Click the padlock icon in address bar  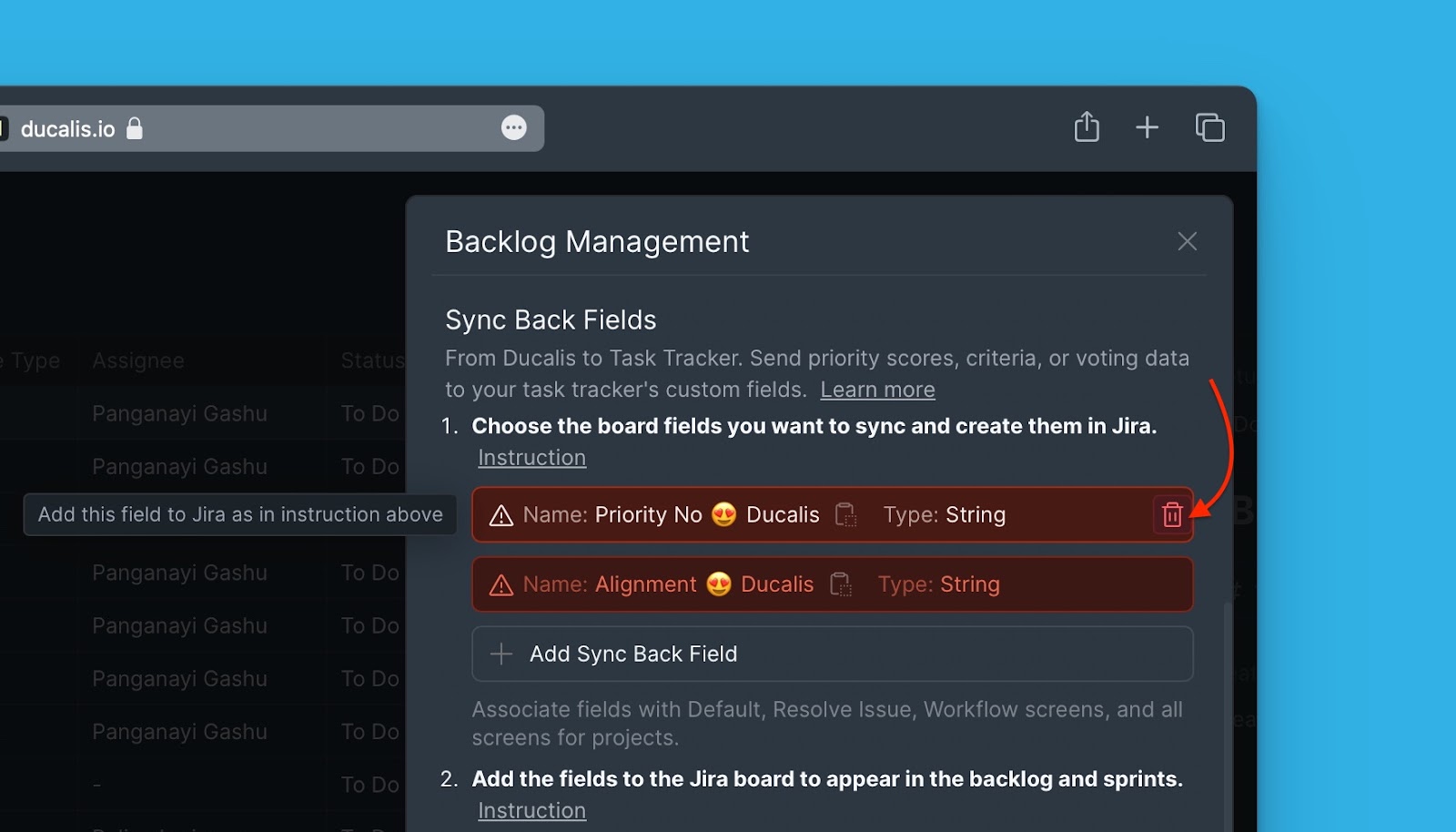[135, 128]
